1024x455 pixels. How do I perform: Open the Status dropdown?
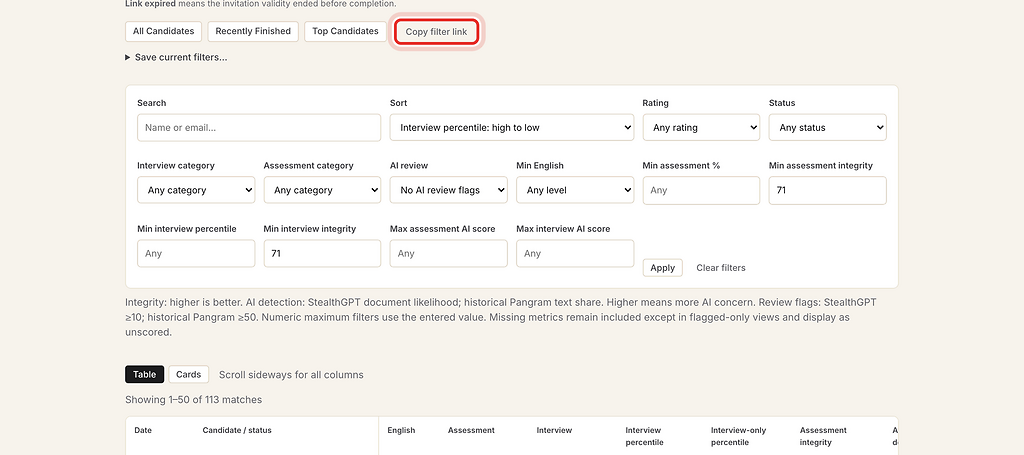[827, 128]
